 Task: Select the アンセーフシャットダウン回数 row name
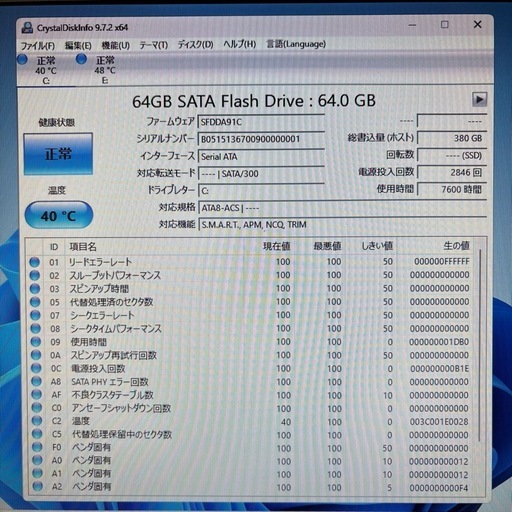click(x=121, y=408)
